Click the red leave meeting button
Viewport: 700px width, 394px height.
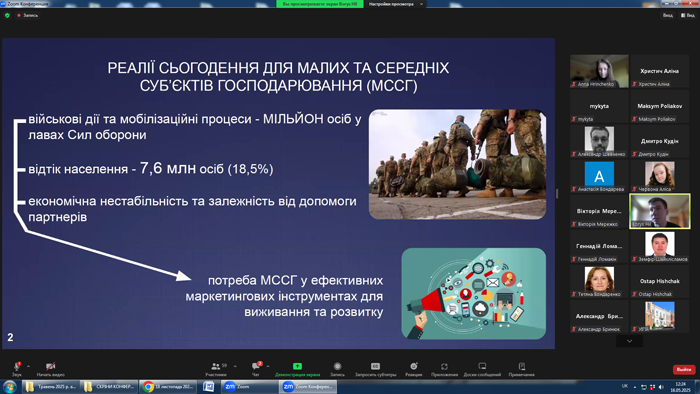click(684, 369)
